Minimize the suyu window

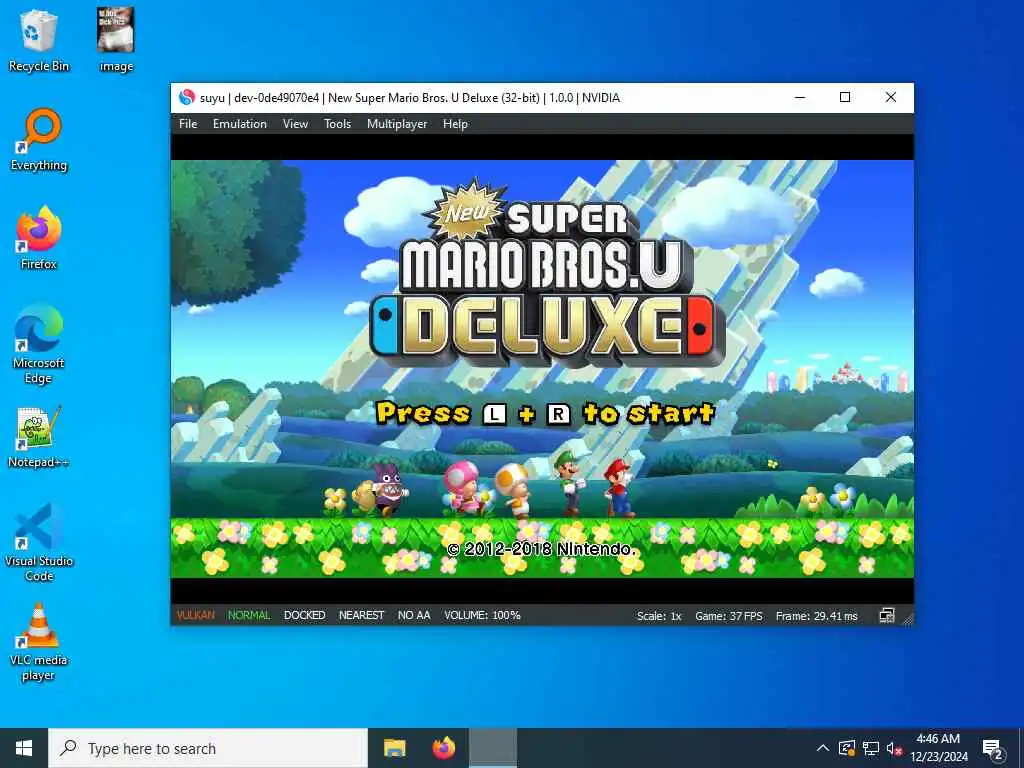(x=800, y=97)
